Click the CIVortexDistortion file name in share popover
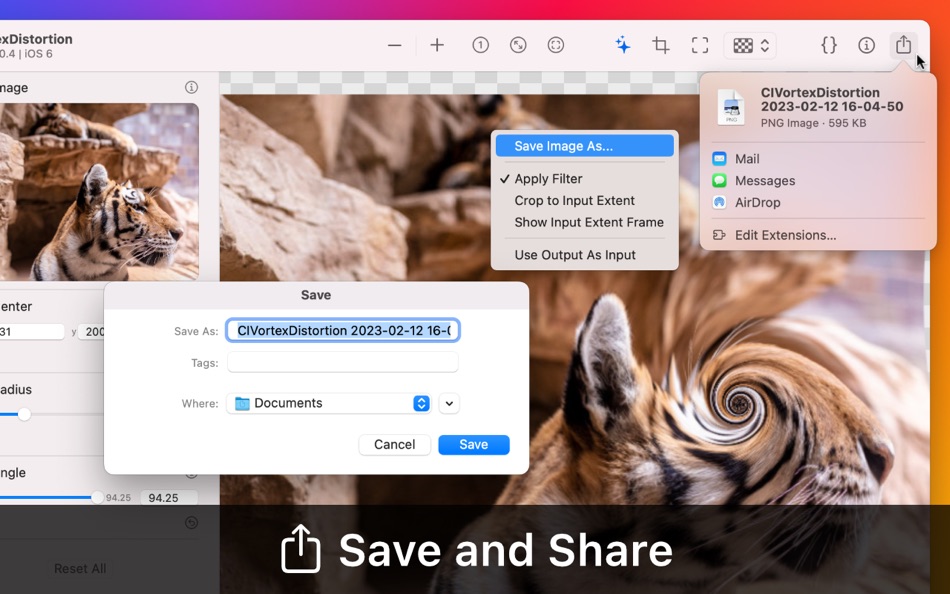The height and width of the screenshot is (594, 950). pyautogui.click(x=832, y=99)
